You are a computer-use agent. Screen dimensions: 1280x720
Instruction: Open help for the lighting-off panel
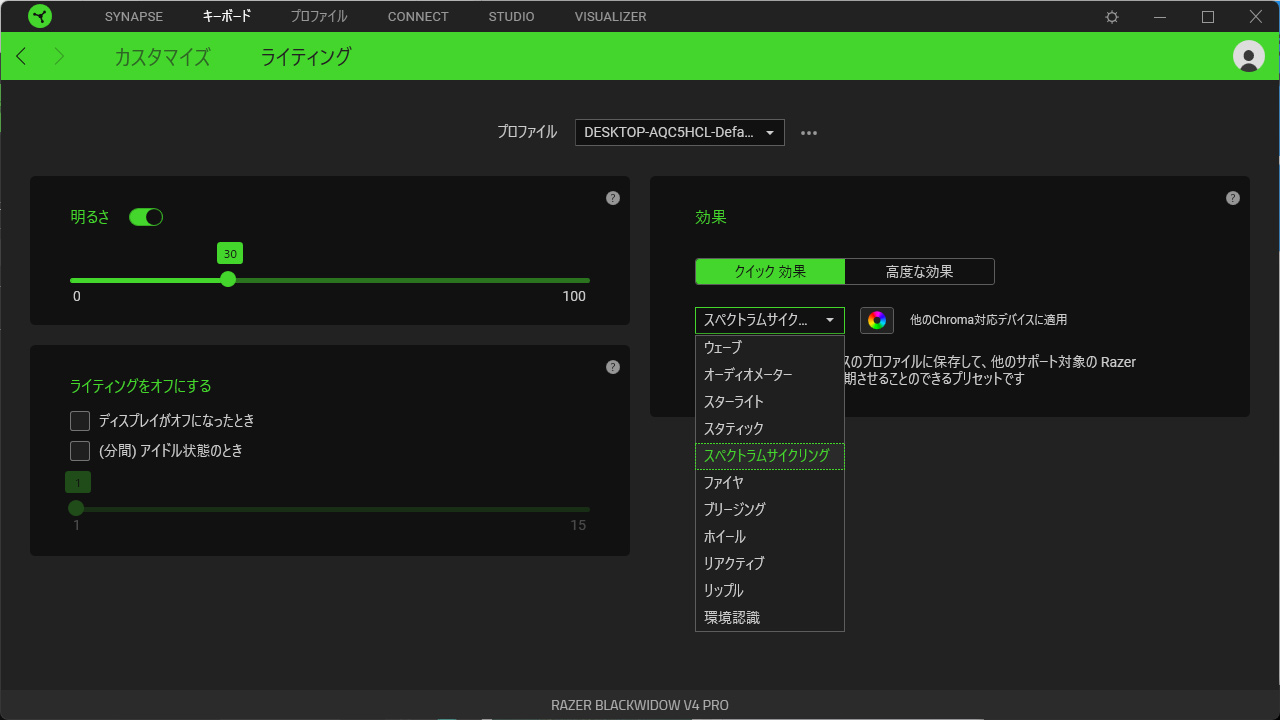pyautogui.click(x=613, y=367)
